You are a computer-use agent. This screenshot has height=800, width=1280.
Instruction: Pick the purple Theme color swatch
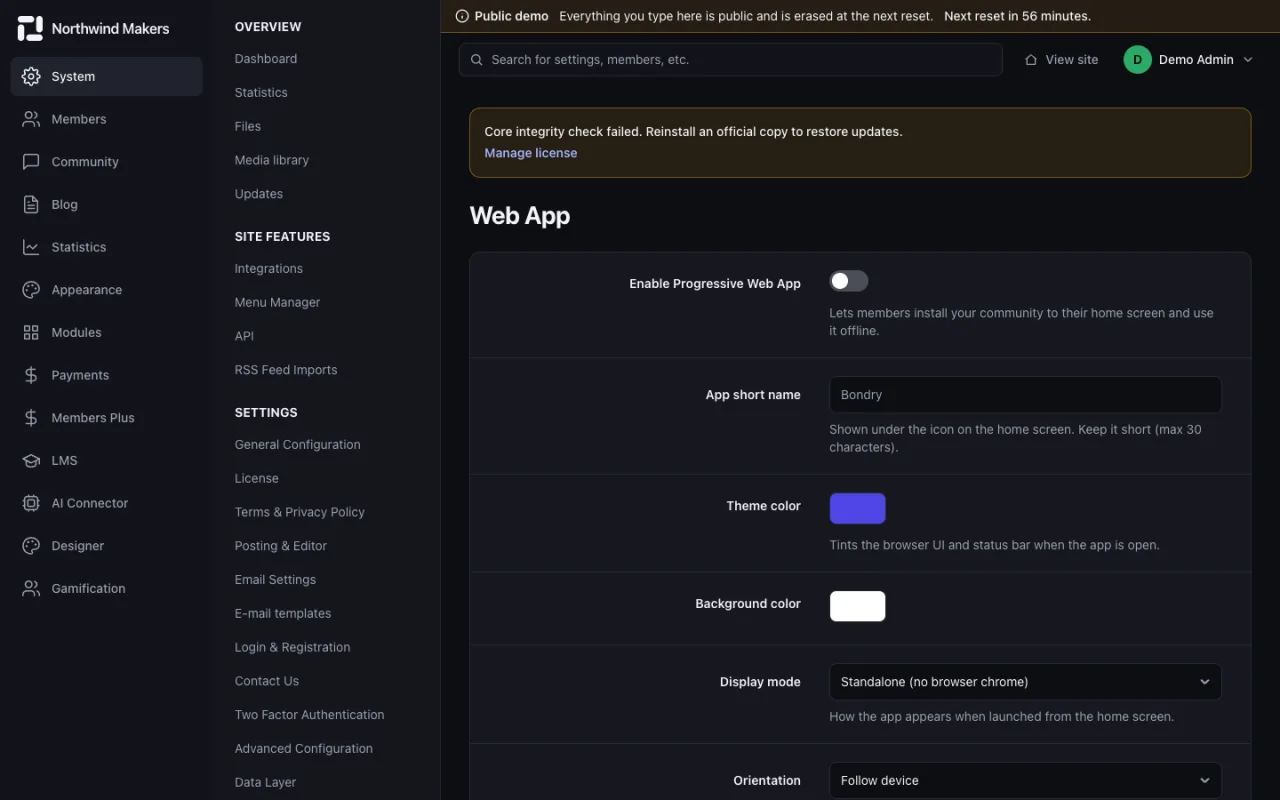click(858, 508)
